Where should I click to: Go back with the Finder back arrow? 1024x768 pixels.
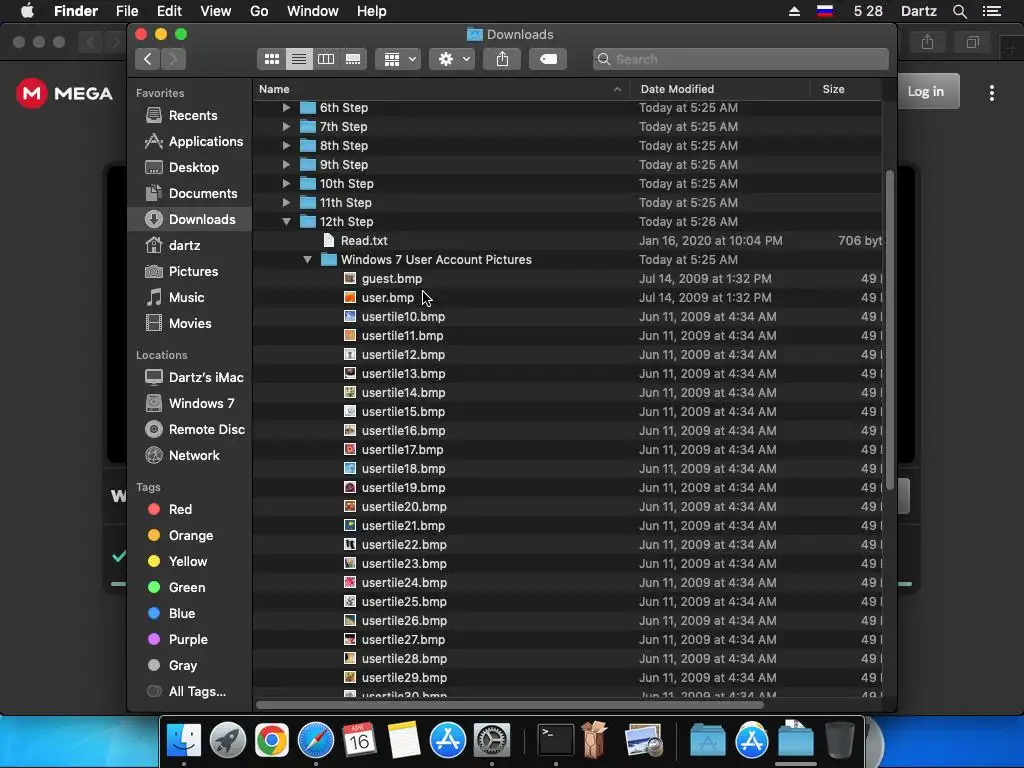click(148, 59)
